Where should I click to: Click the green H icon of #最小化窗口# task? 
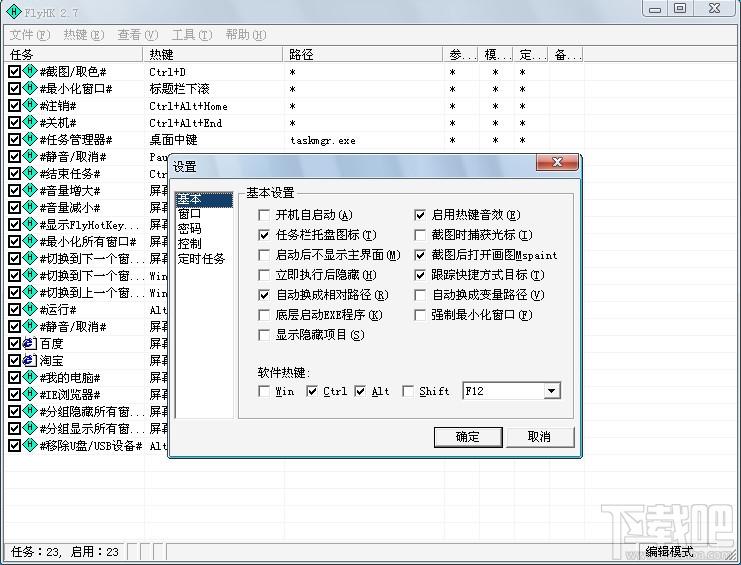click(30, 88)
